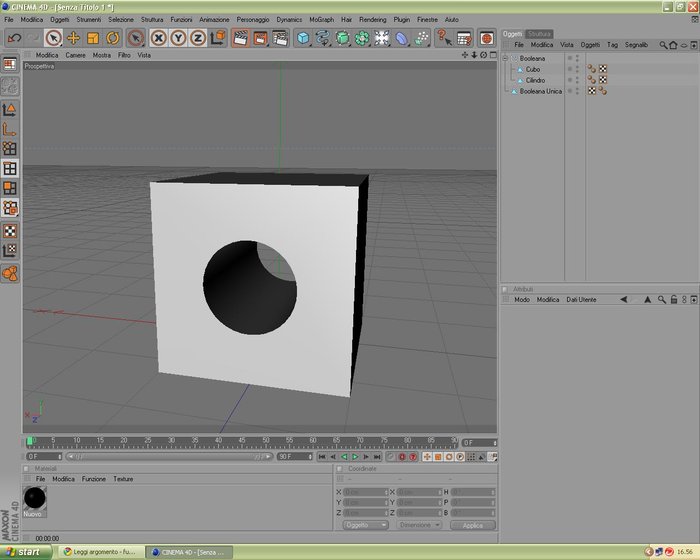
Task: Open the Dimensione dropdown
Action: coord(419,525)
